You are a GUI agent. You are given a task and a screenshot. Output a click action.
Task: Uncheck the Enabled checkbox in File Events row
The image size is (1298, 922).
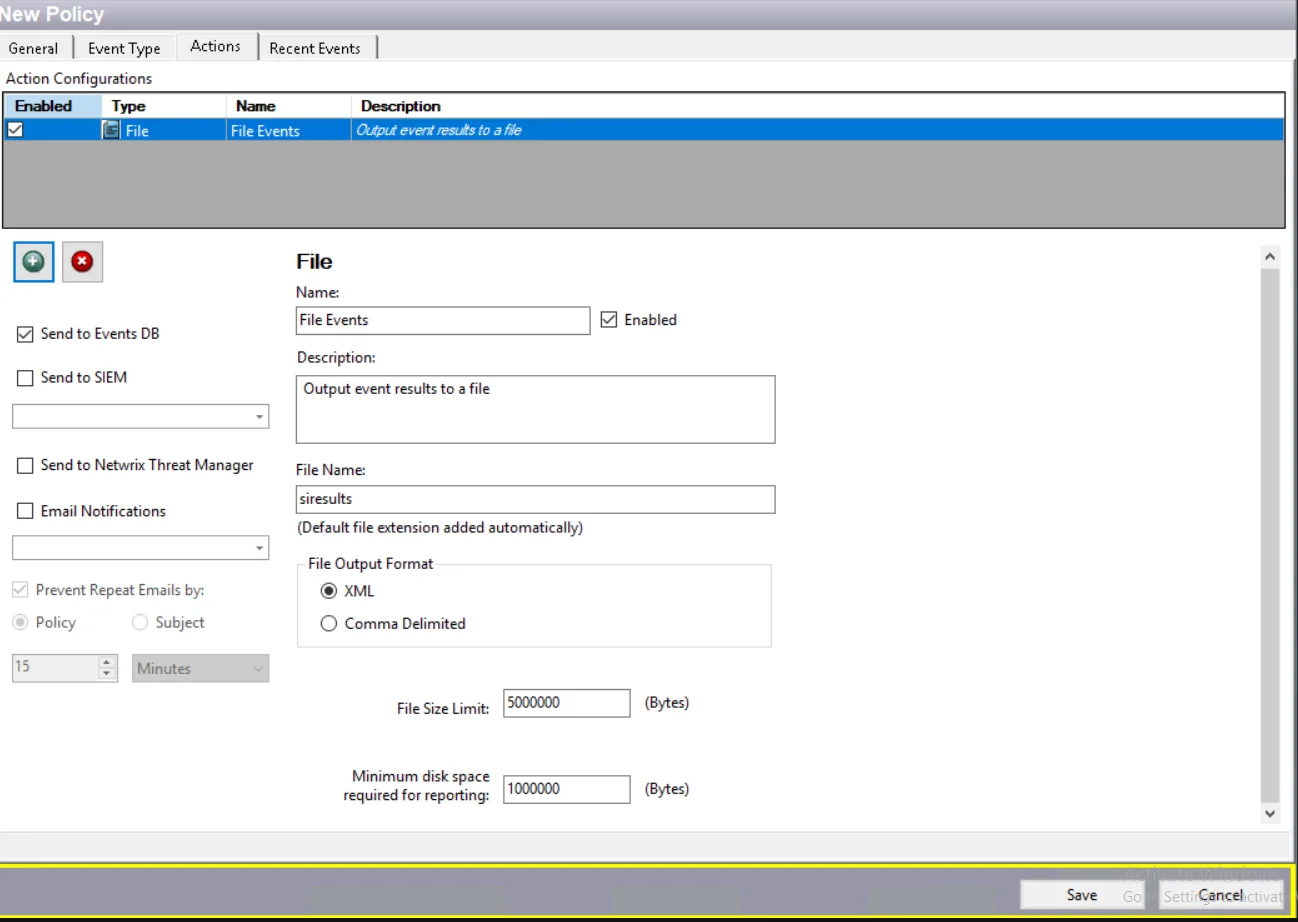coord(15,129)
